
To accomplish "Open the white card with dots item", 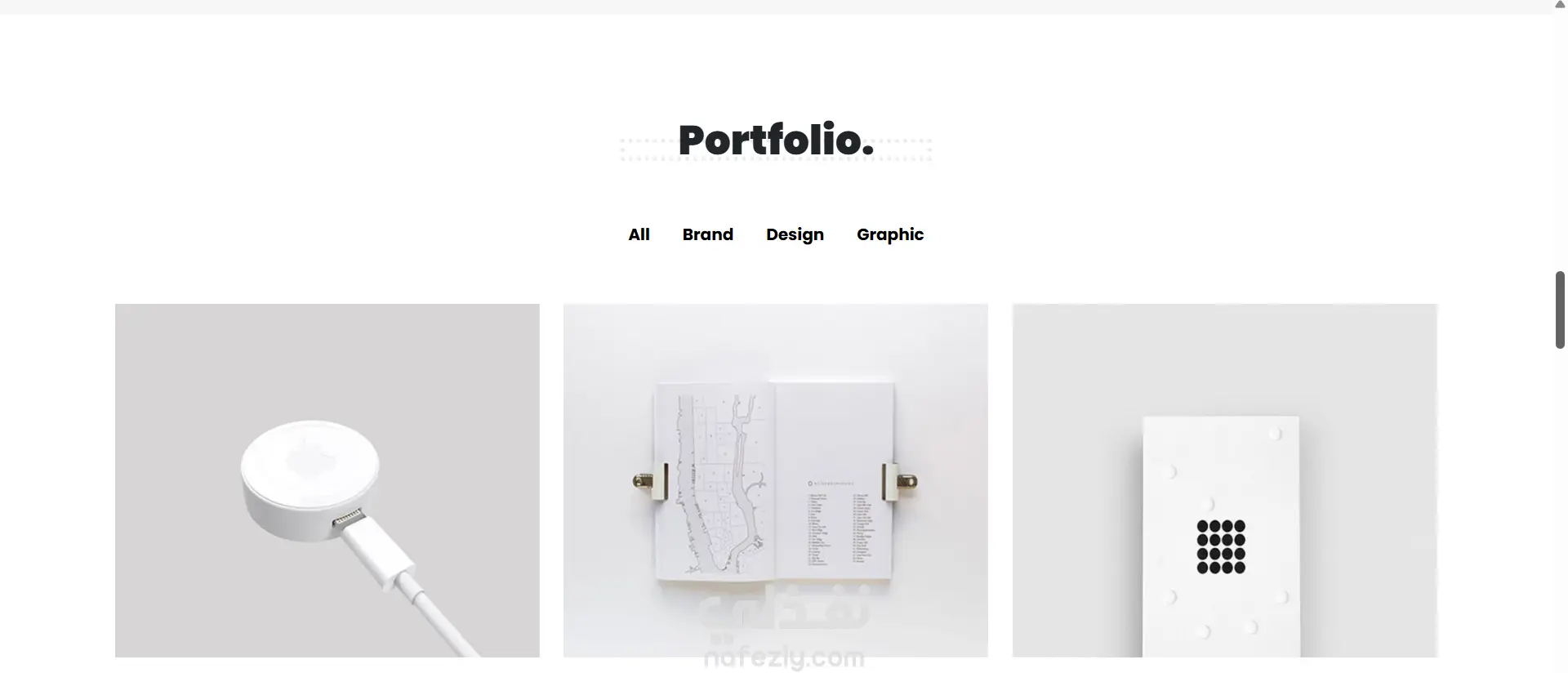I will (x=1225, y=480).
